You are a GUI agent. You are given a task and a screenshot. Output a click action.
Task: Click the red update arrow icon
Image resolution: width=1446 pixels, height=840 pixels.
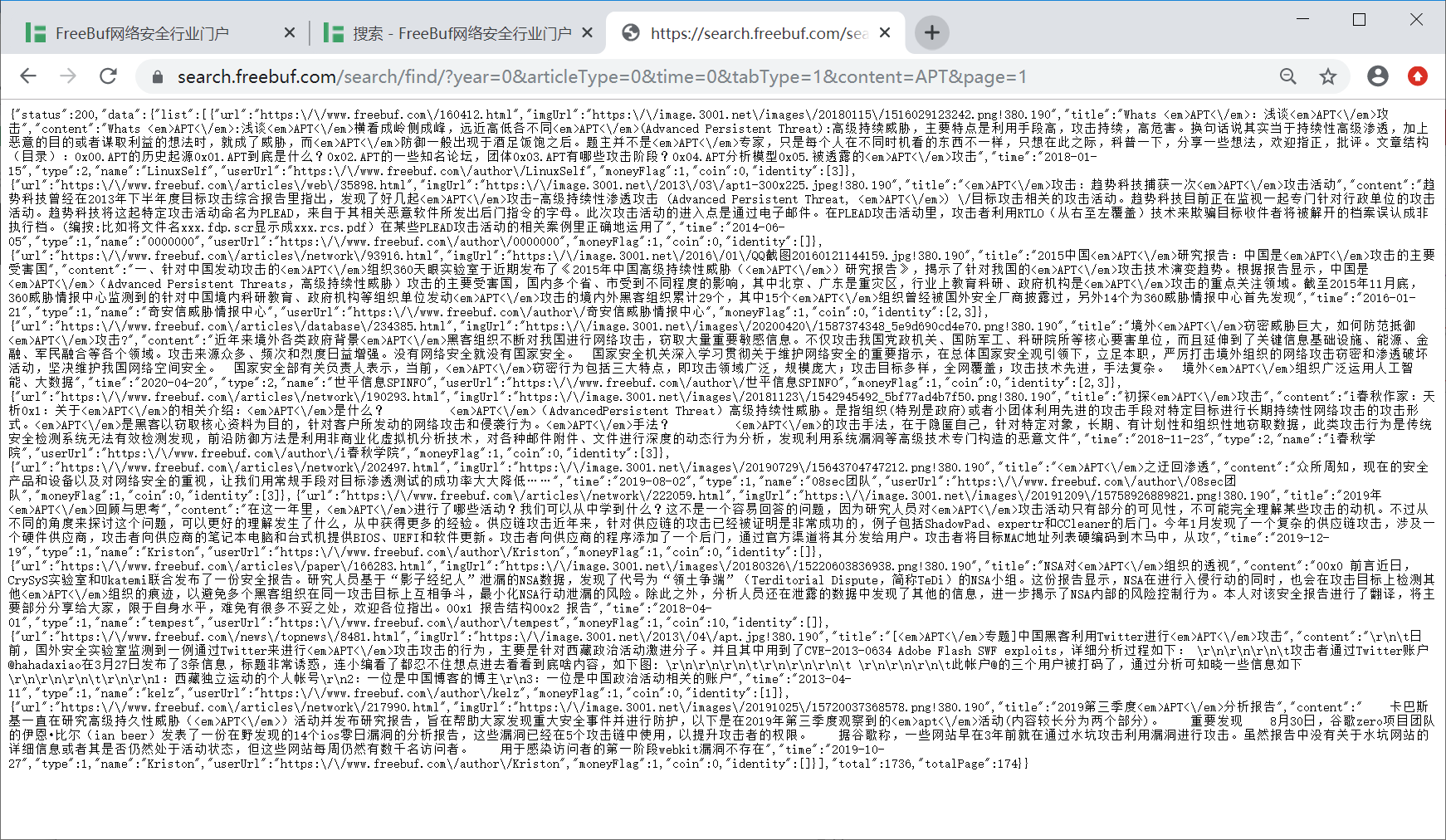click(1418, 76)
